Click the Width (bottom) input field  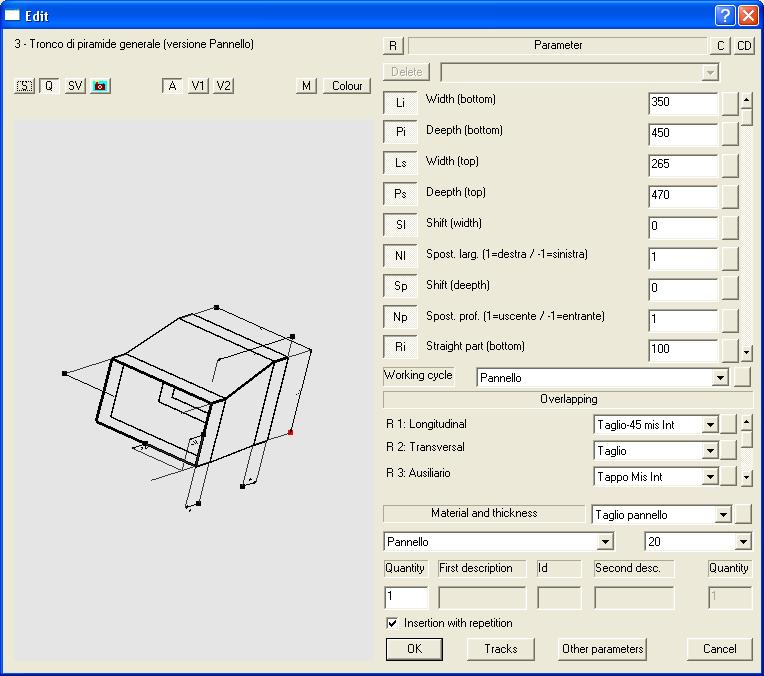tap(682, 103)
